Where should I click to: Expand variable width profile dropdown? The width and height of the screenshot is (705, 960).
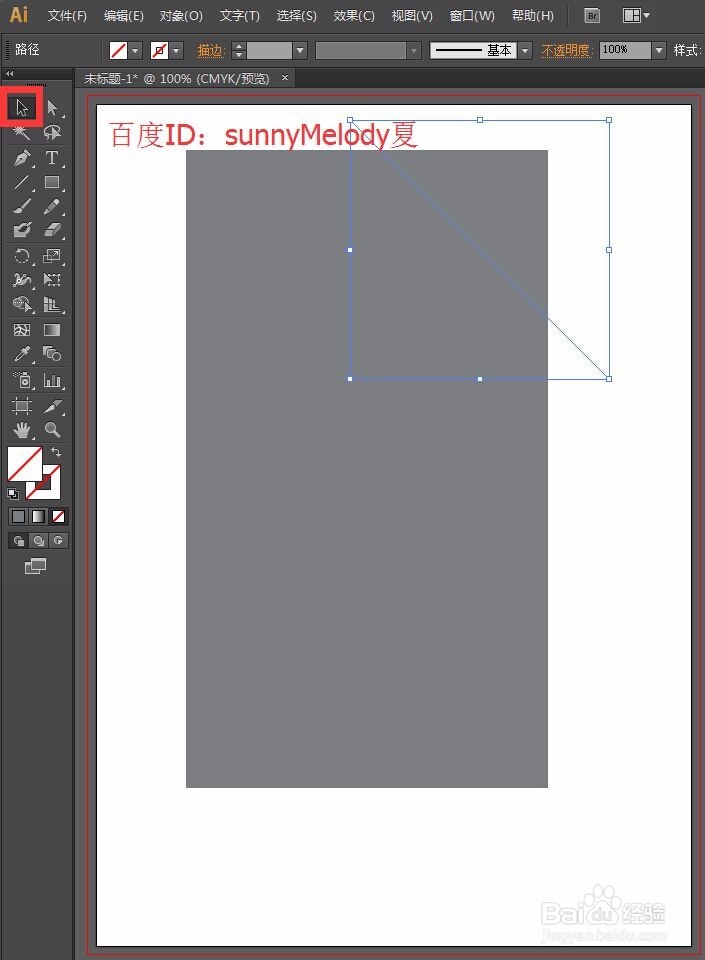[x=414, y=50]
